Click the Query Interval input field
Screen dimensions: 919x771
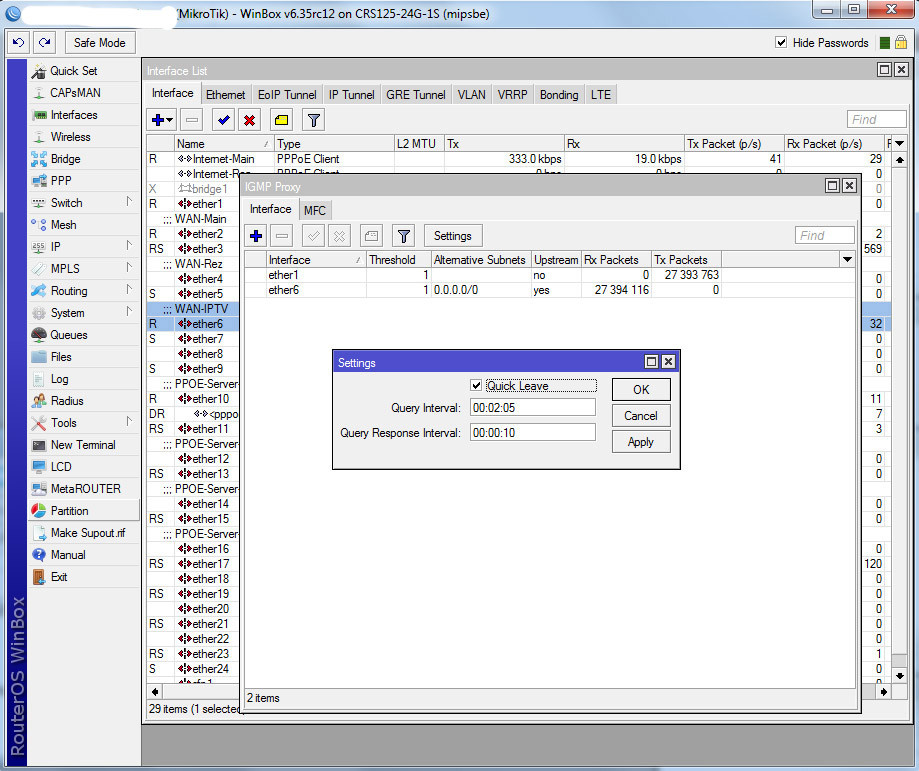tap(532, 408)
